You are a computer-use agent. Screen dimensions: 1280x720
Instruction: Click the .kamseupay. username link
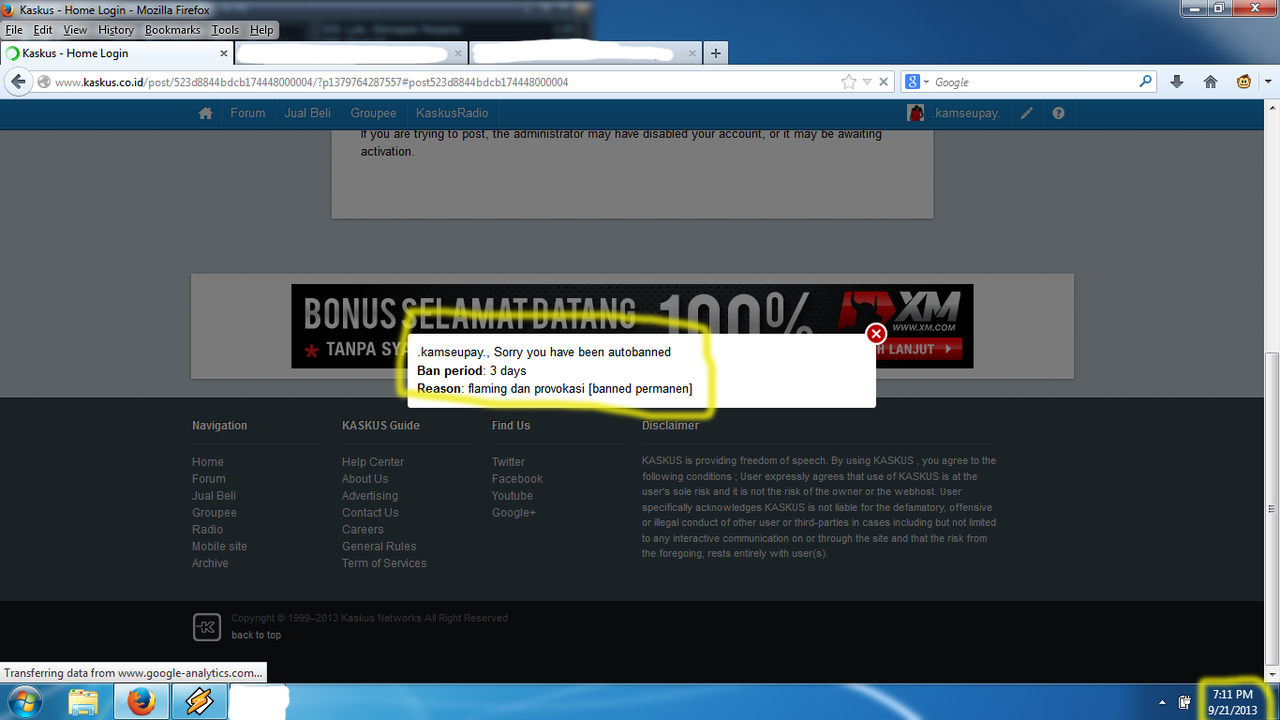[966, 113]
